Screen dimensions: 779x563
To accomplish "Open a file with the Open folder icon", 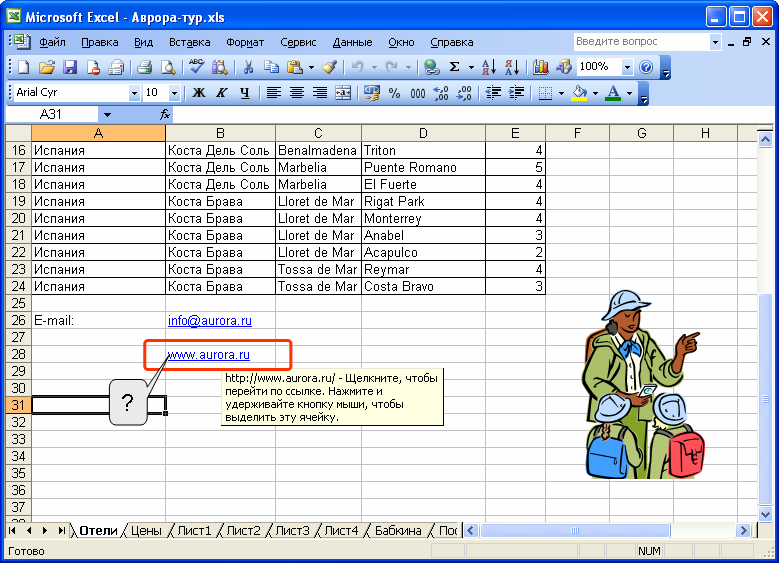I will 47,67.
